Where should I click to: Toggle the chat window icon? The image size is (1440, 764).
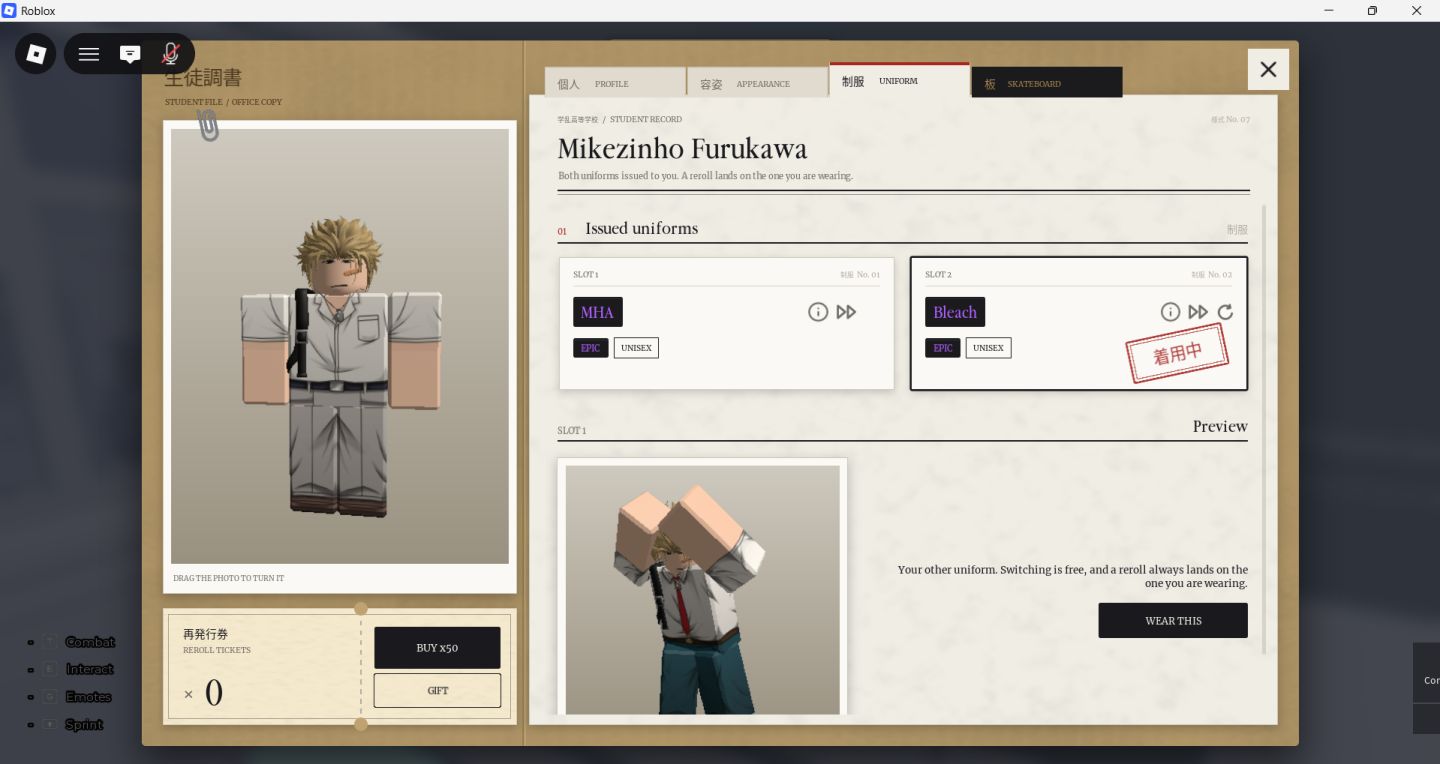[130, 54]
